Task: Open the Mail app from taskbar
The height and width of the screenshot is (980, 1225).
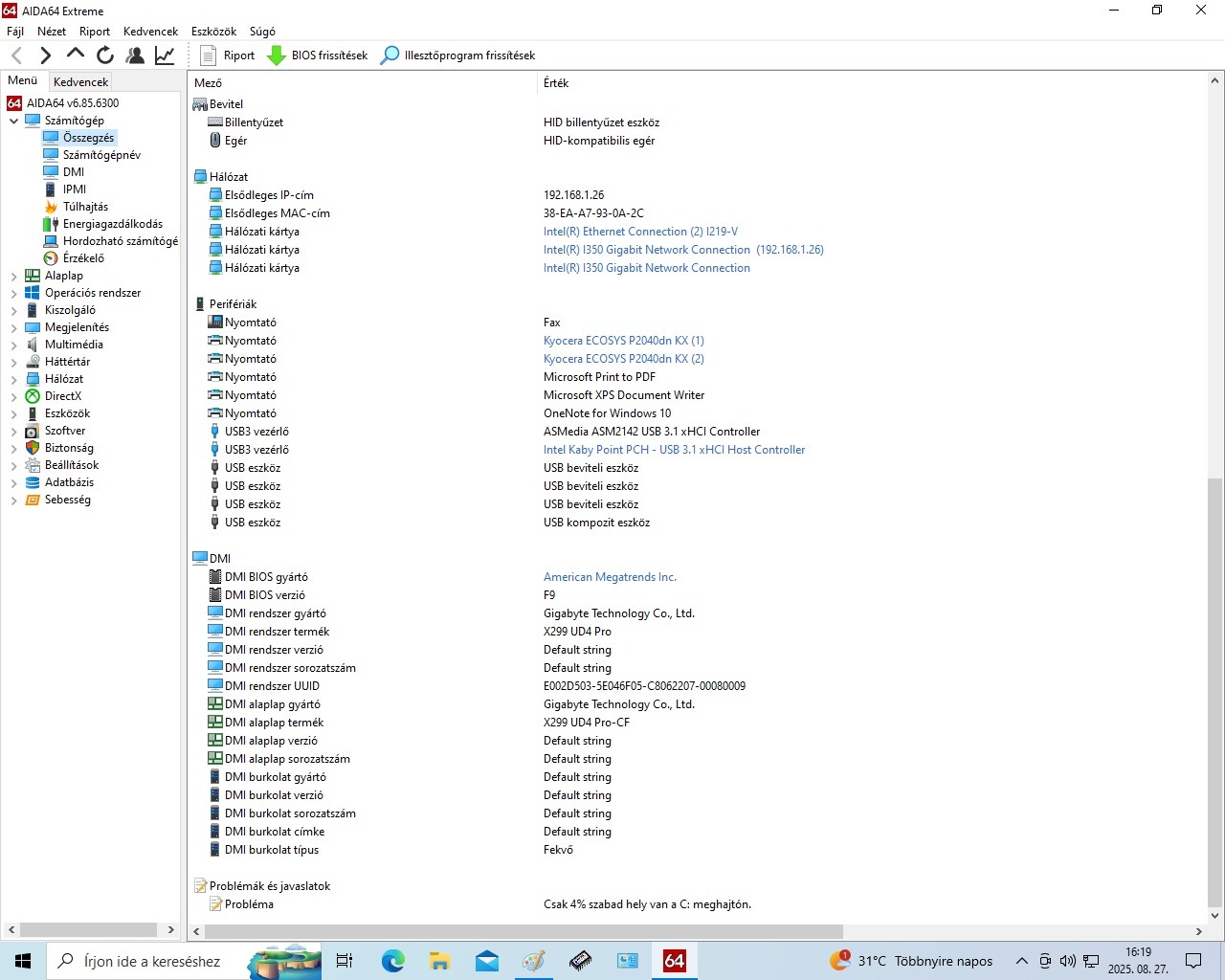Action: 486,961
